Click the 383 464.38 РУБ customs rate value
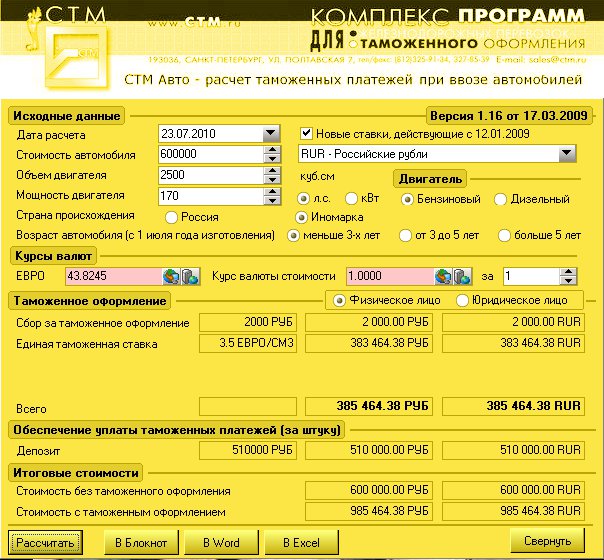Image resolution: width=604 pixels, height=560 pixels. click(369, 343)
